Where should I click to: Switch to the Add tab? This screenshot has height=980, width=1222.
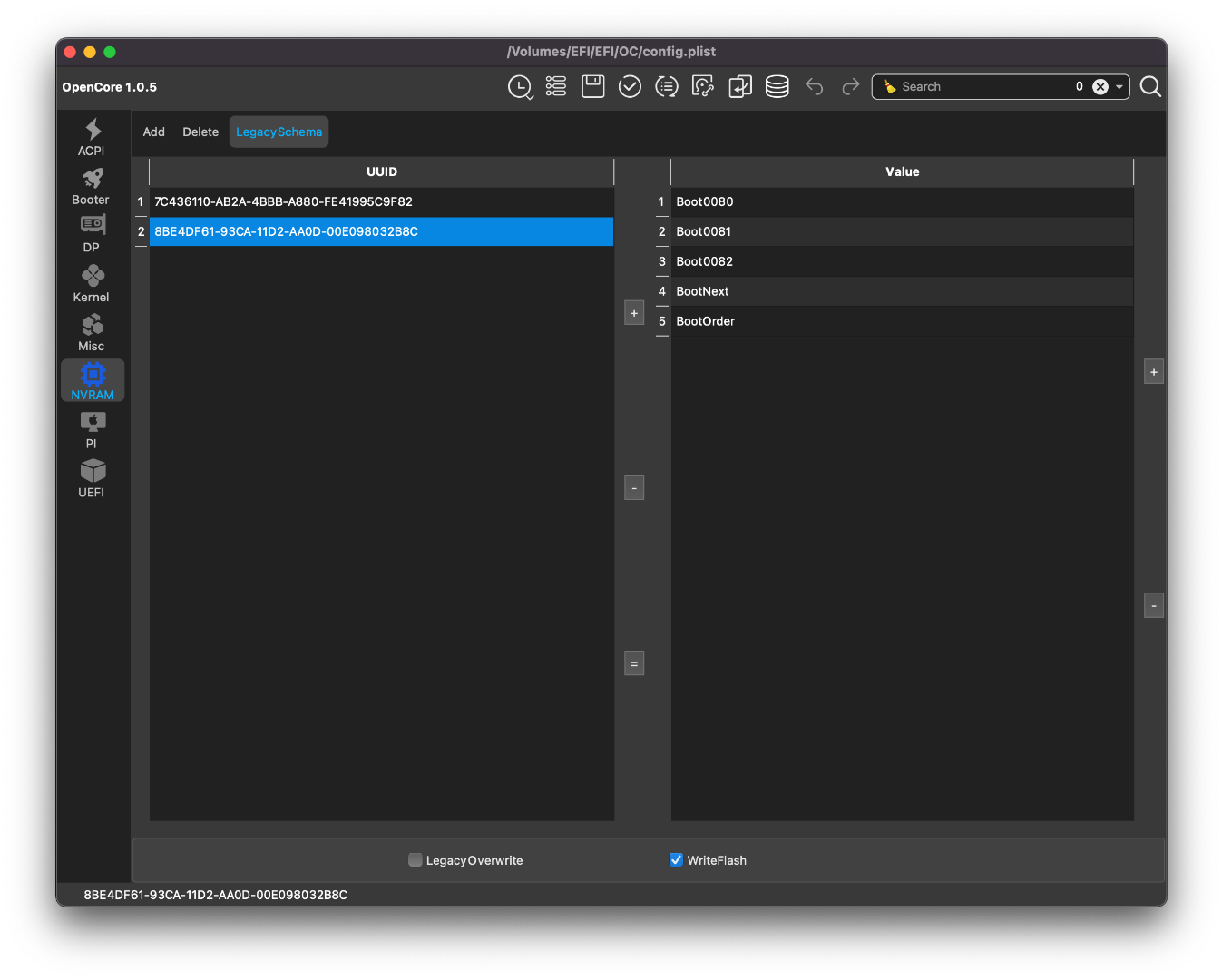(x=153, y=132)
